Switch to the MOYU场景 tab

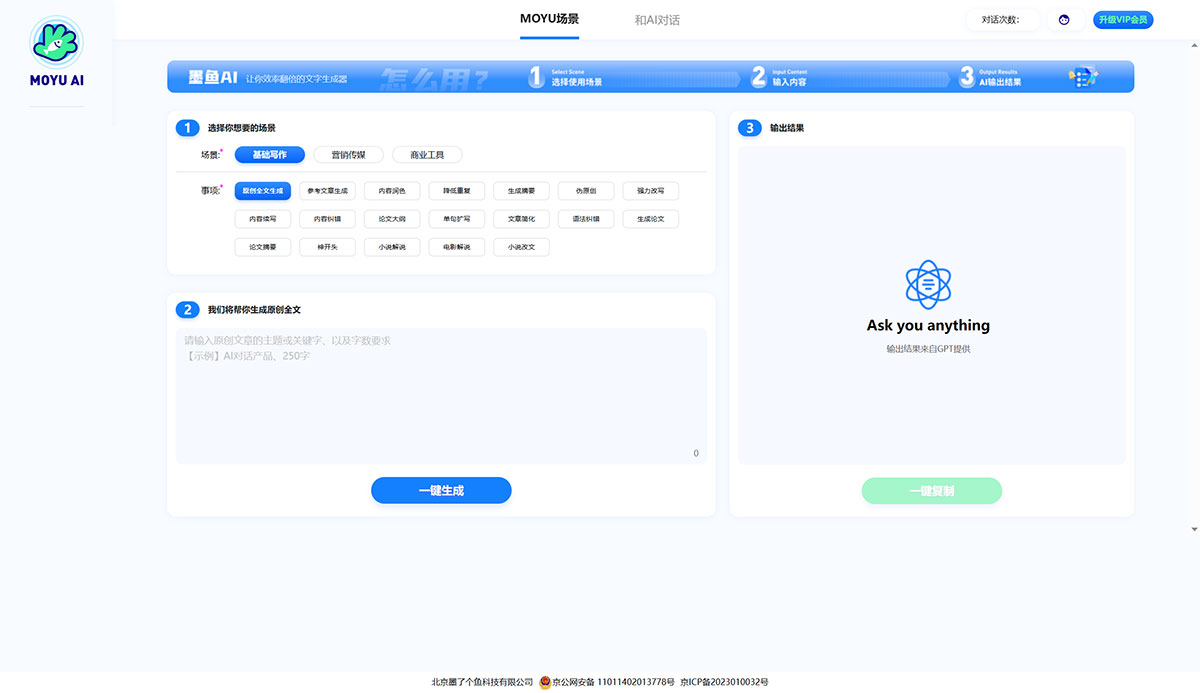pos(549,19)
